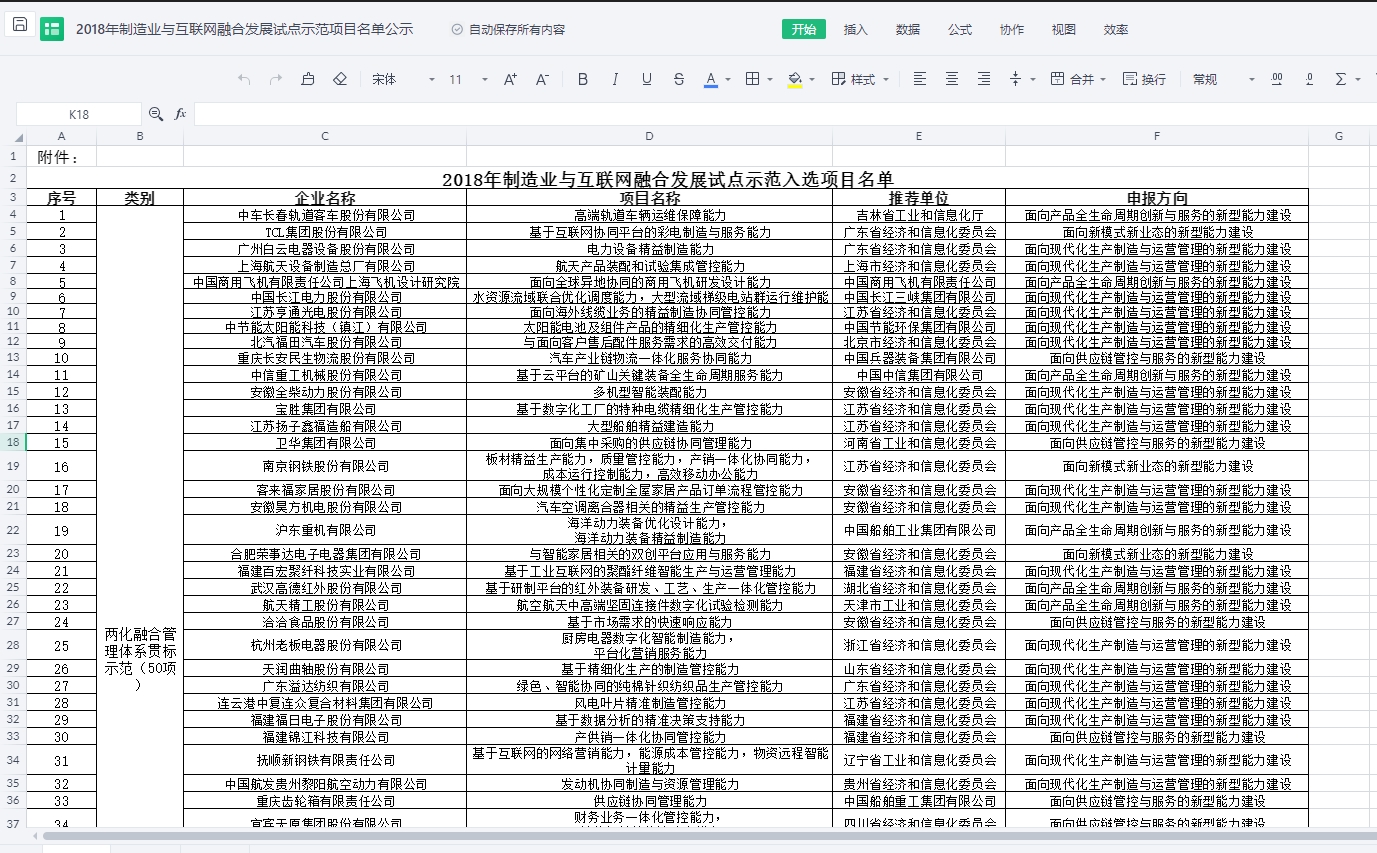This screenshot has height=853, width=1377.
Task: Center align text horizontally
Action: click(x=952, y=79)
